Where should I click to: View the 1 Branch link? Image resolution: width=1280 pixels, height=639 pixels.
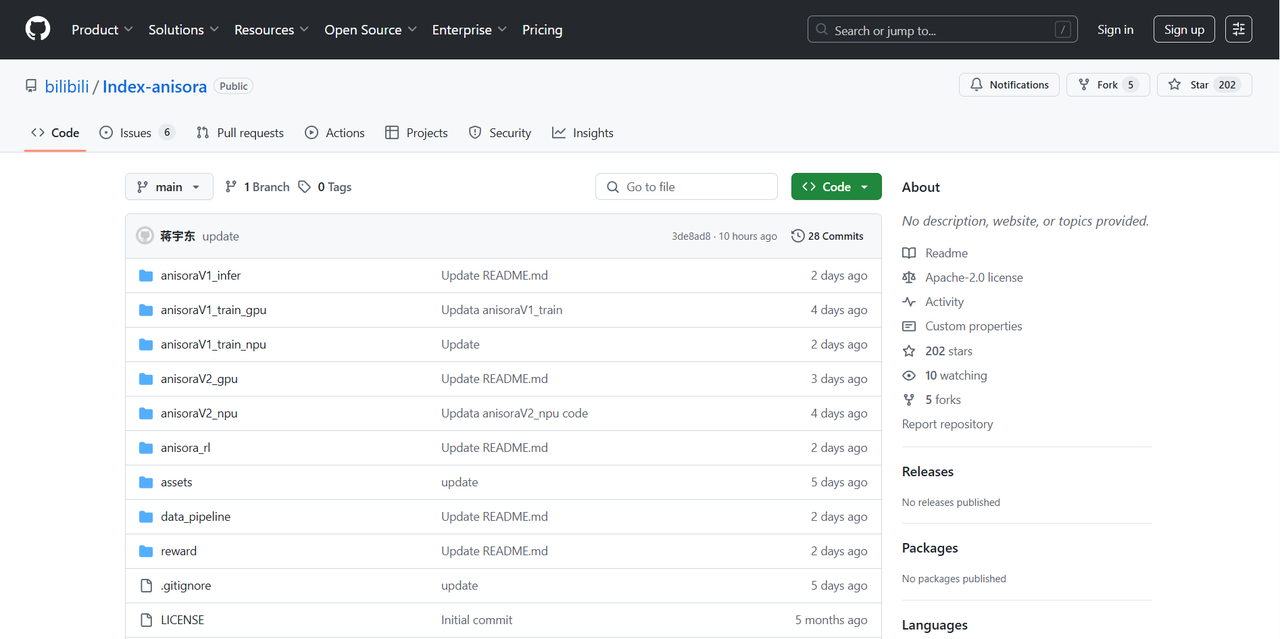coord(257,187)
